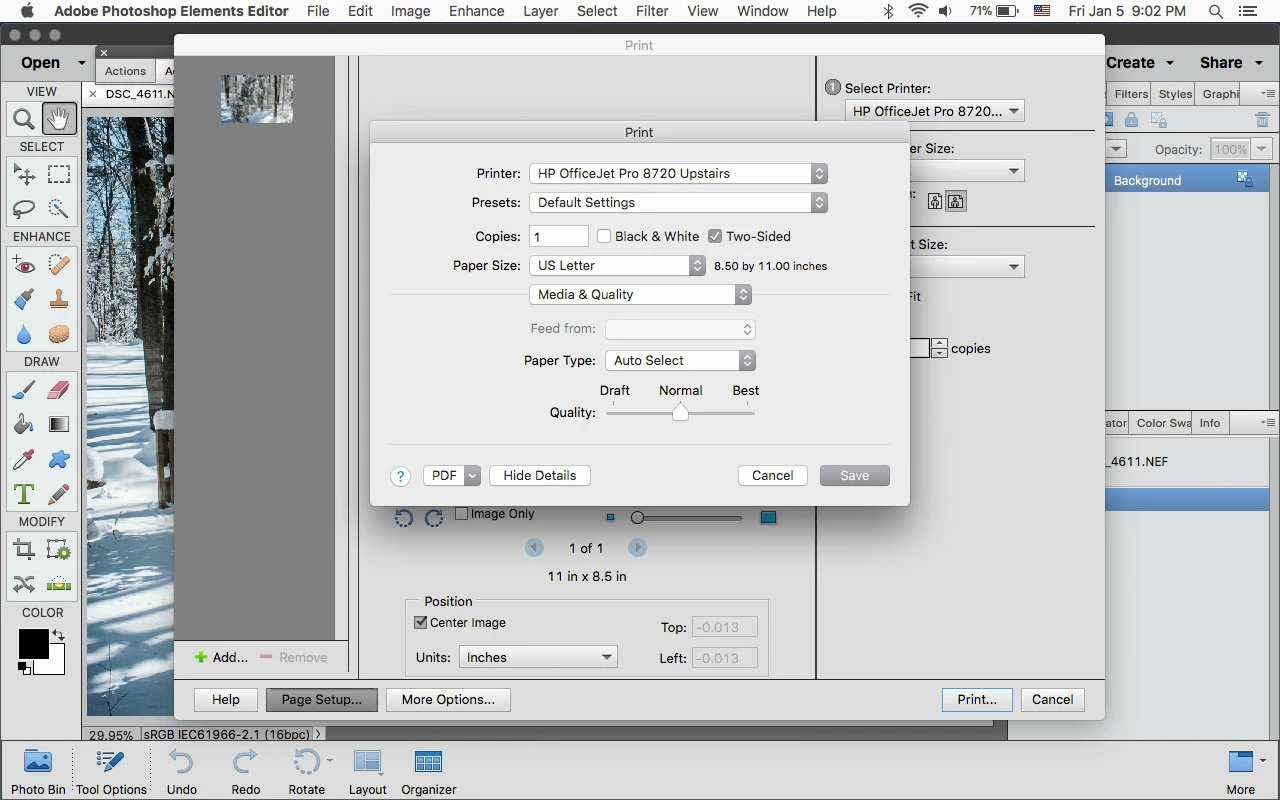Select the Type tool

coord(24,494)
